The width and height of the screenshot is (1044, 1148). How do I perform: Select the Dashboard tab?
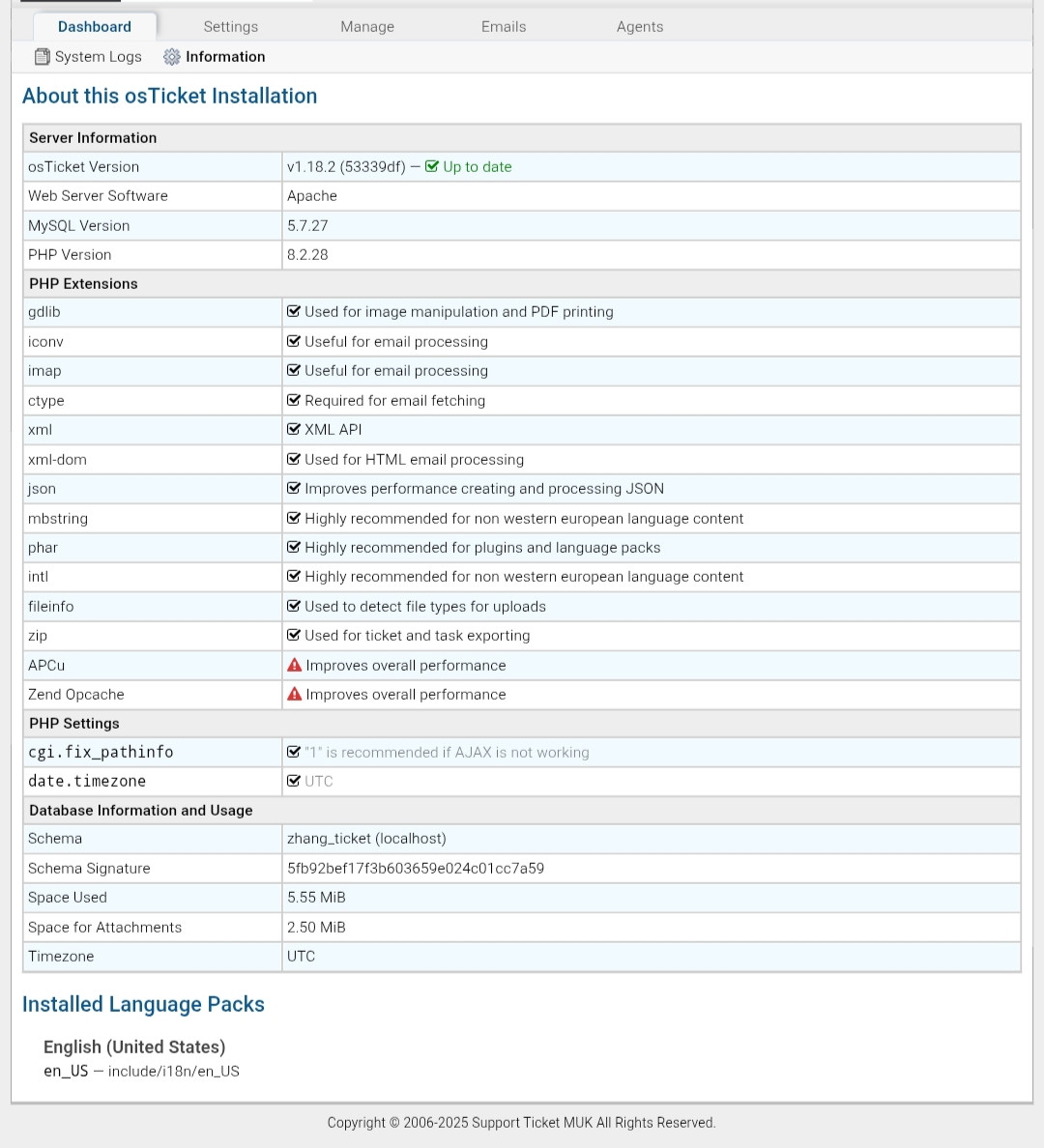(x=95, y=27)
